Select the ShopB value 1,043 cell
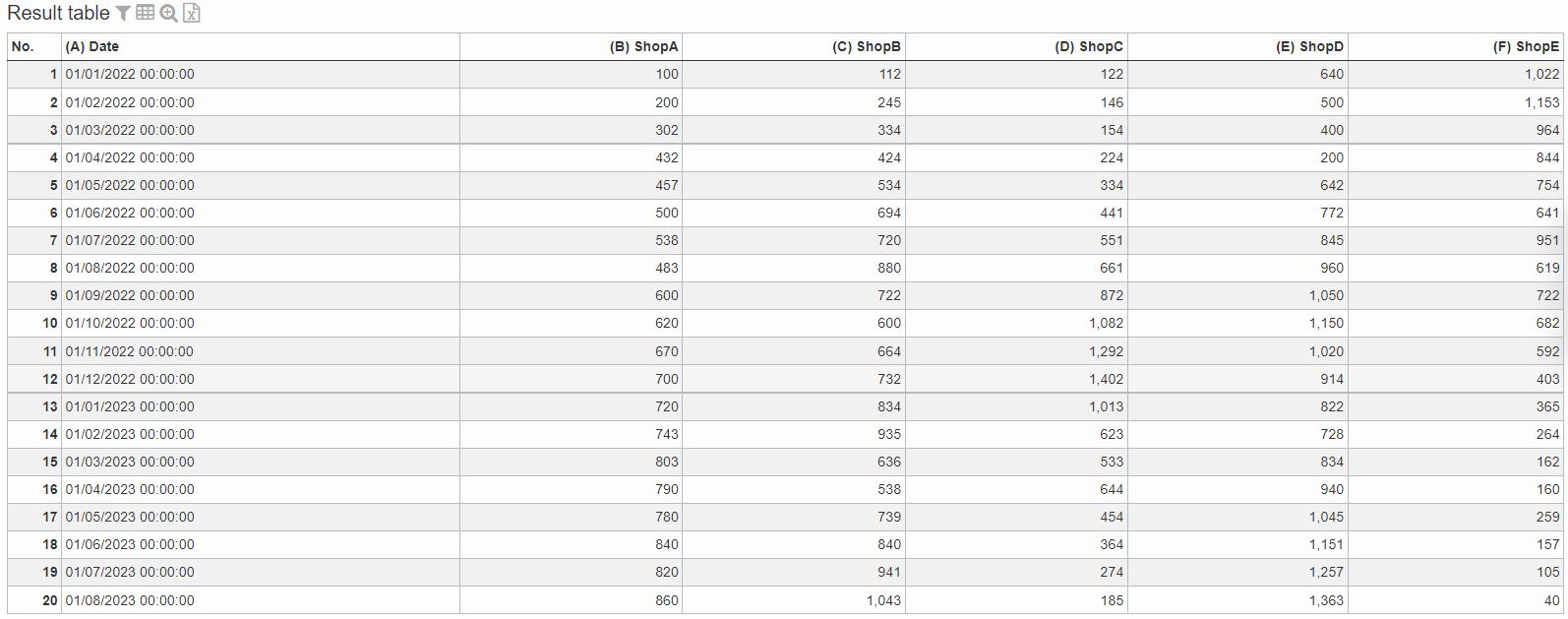Screen dimensions: 1568x619 pos(794,600)
